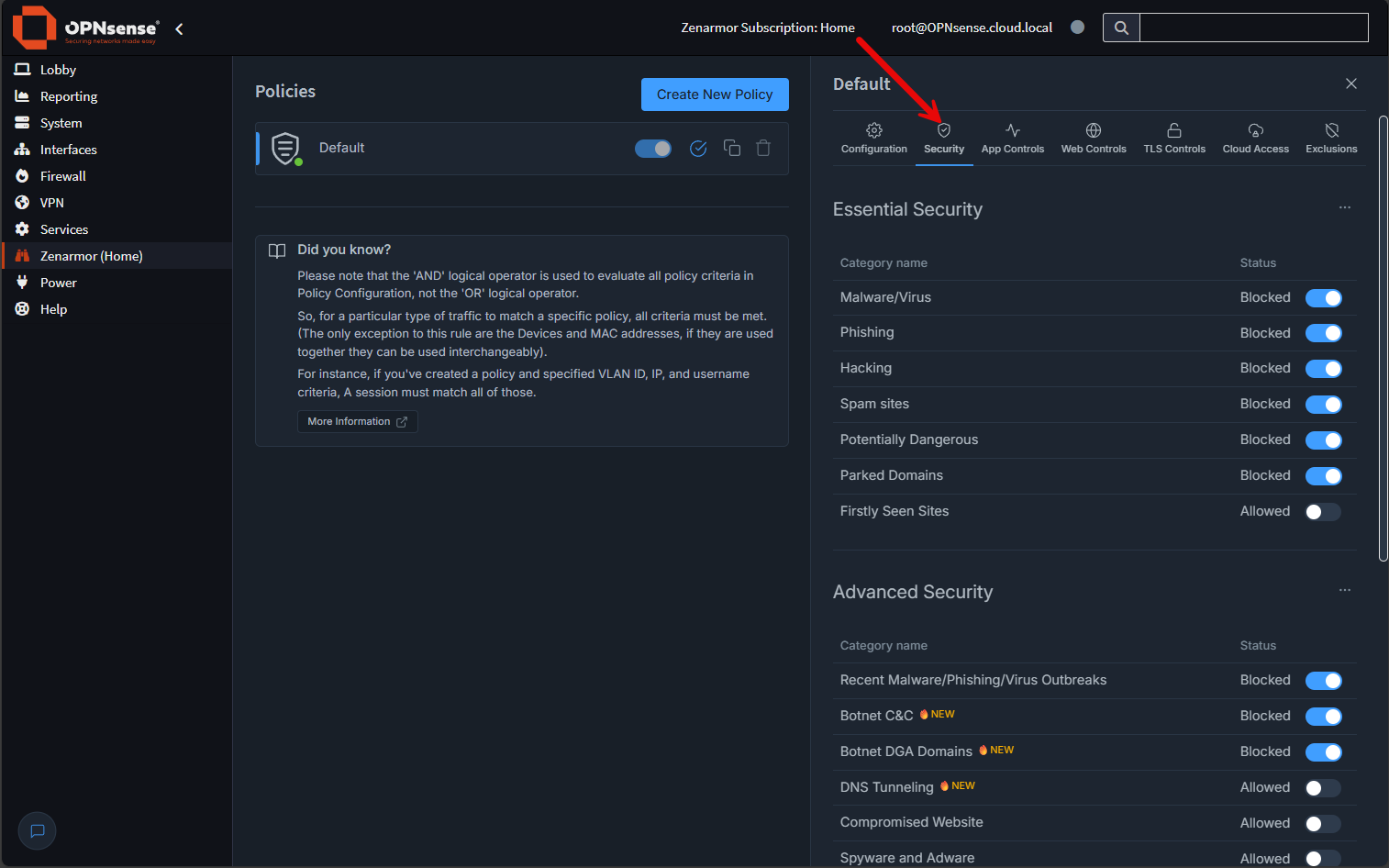This screenshot has width=1389, height=868.
Task: Open the Services gear icon
Action: 20,228
